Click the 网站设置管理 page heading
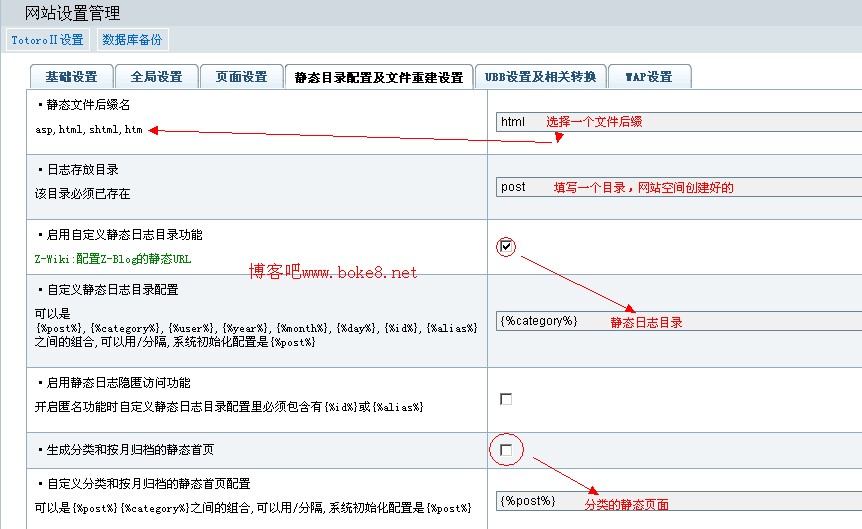Screen dimensions: 862x529 point(72,13)
